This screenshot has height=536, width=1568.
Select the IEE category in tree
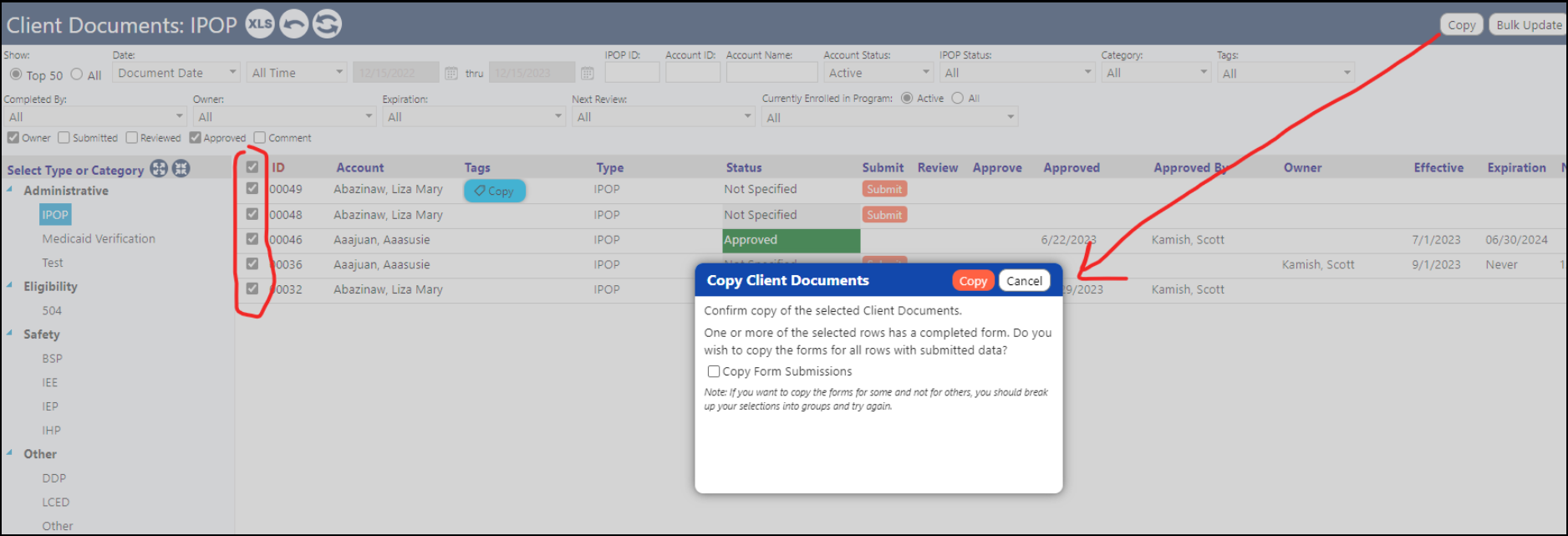50,382
